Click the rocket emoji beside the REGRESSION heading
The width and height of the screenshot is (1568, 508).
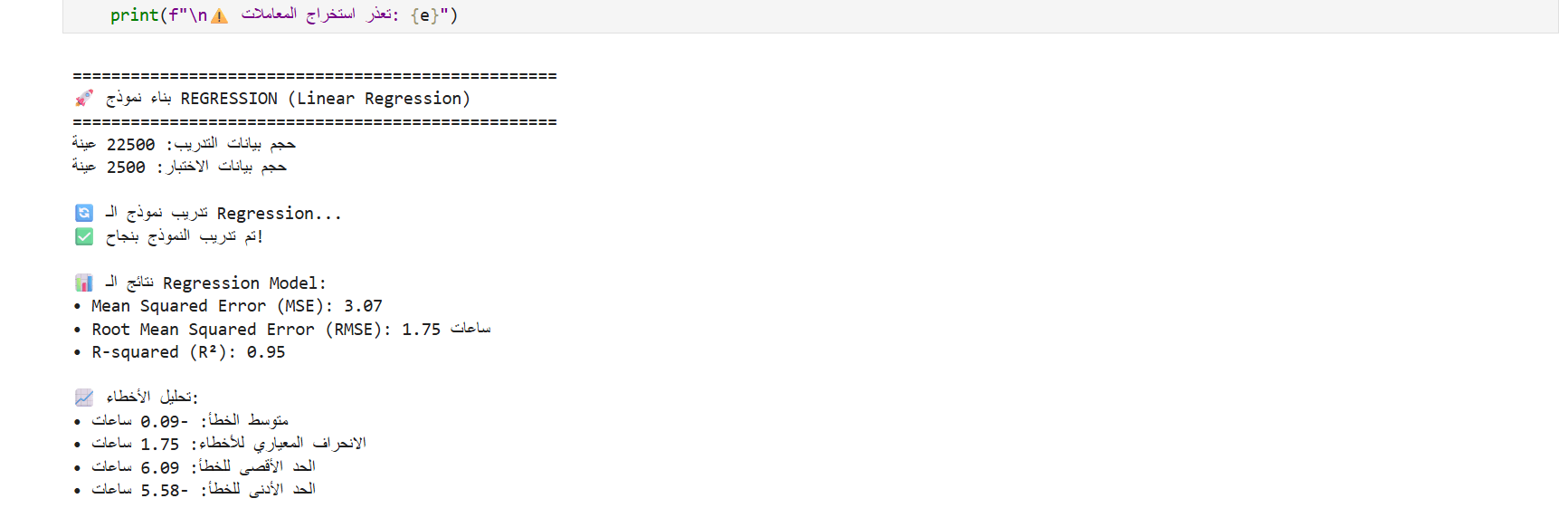click(x=84, y=98)
